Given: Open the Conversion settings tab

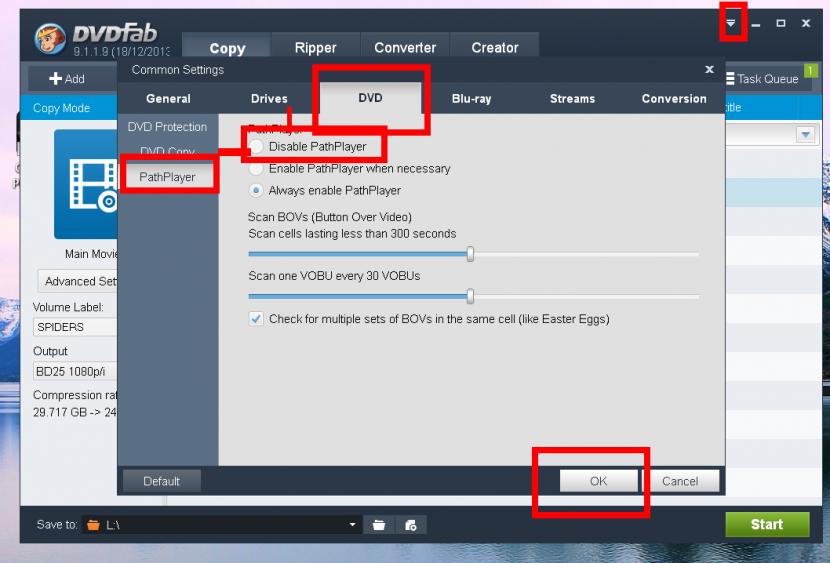Looking at the screenshot, I should 674,98.
